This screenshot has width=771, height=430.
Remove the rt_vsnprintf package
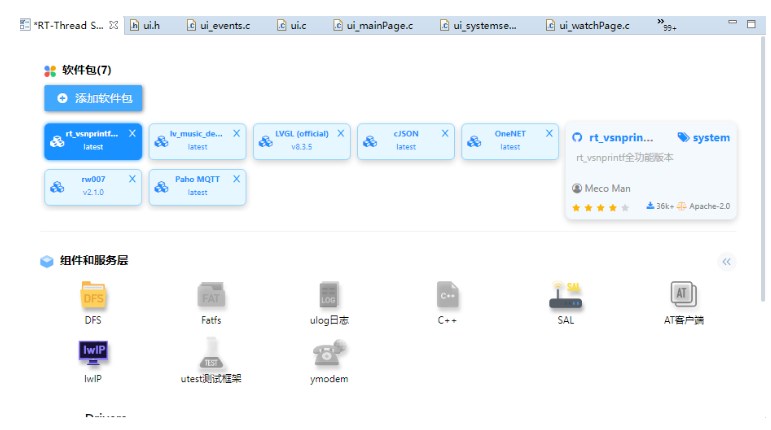click(x=132, y=133)
